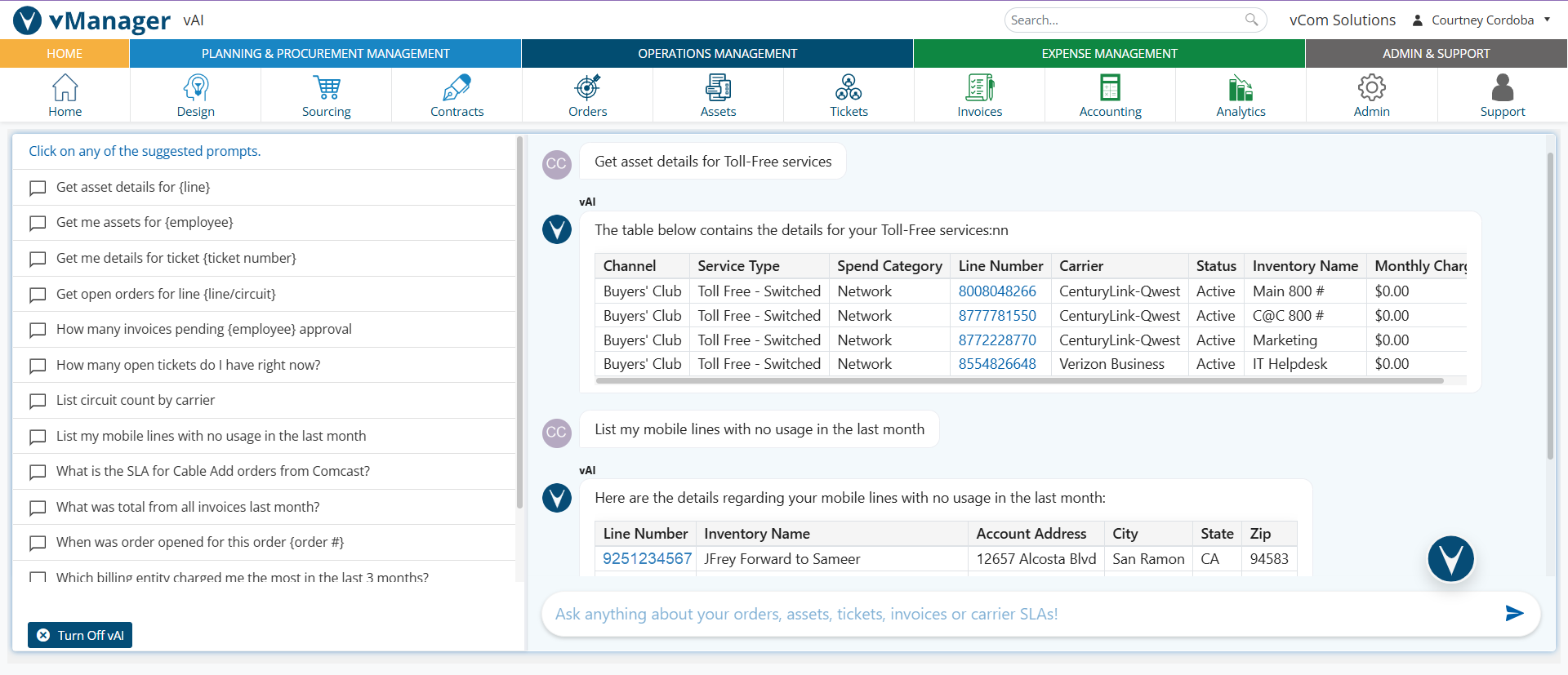Click the chat conversation vertical scrollbar
The width and height of the screenshot is (1568, 675).
tap(1550, 306)
